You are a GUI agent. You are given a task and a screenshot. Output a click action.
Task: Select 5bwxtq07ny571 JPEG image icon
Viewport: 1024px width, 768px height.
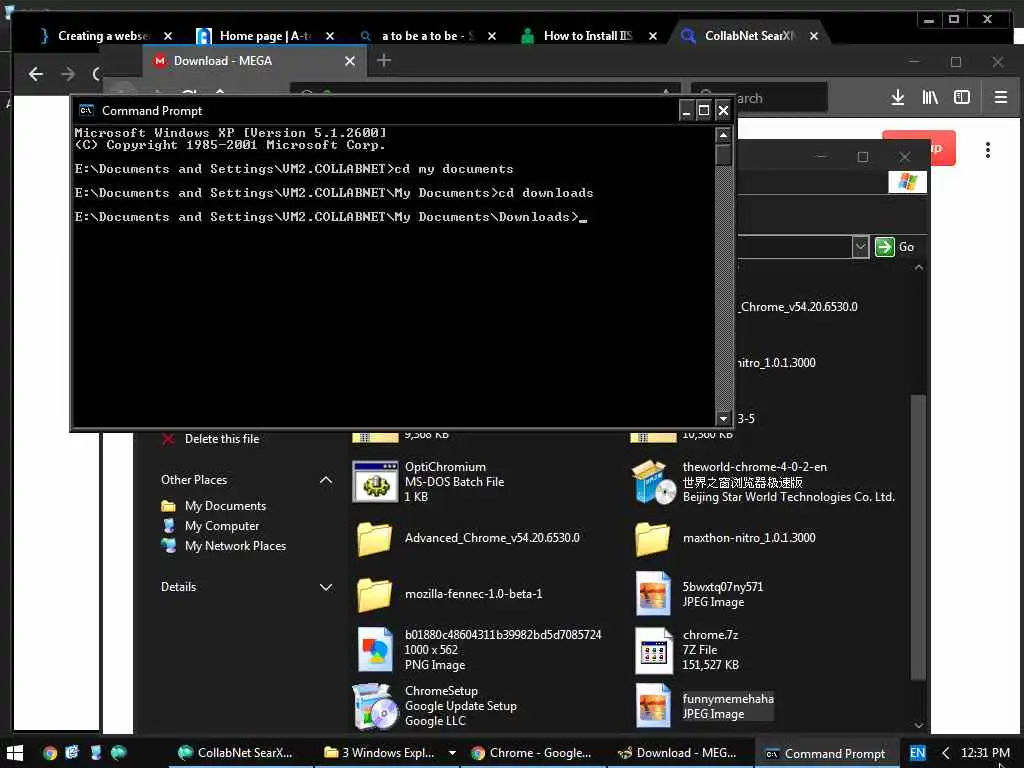click(x=653, y=594)
